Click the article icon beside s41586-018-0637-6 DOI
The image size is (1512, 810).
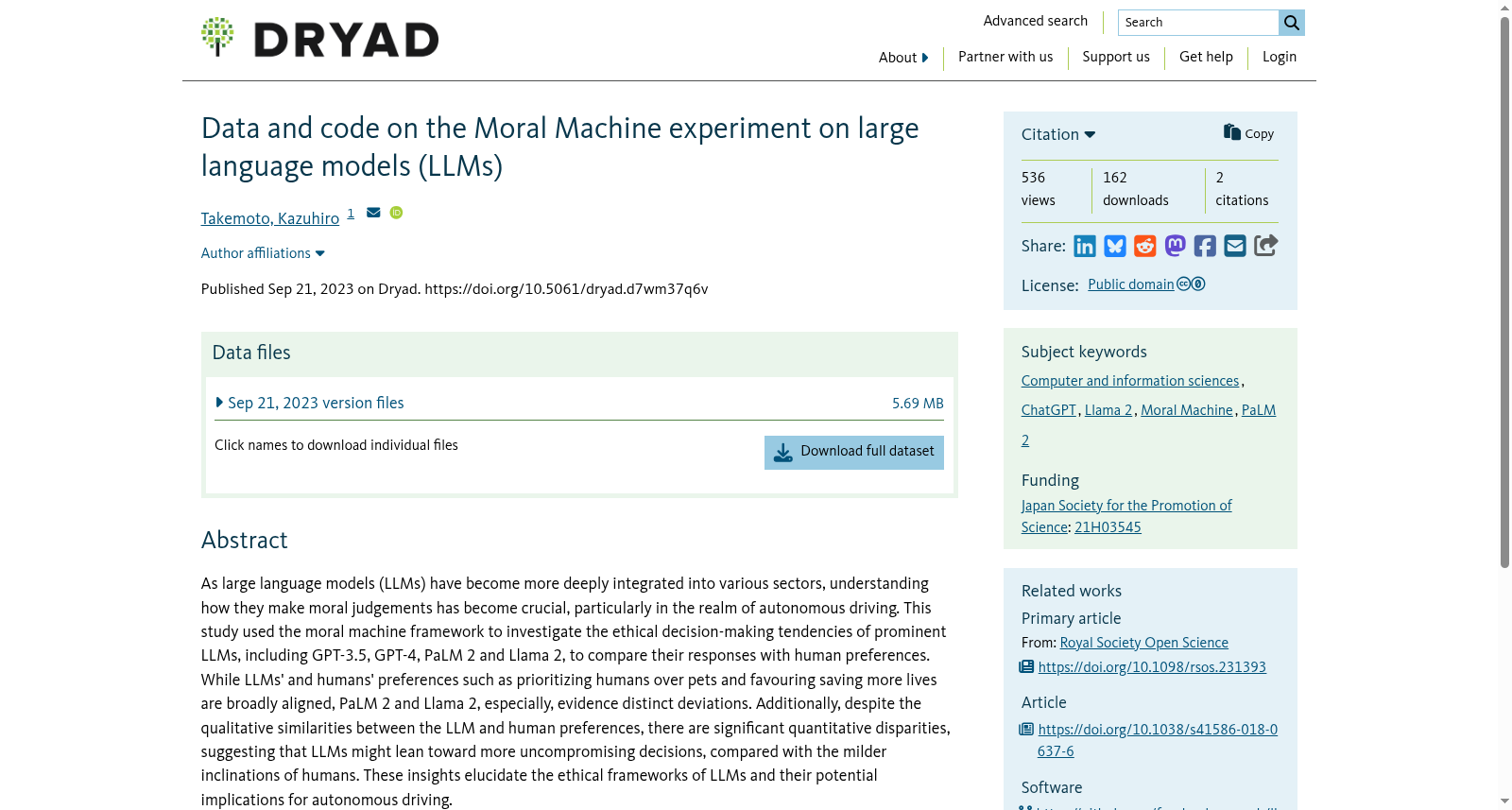pyautogui.click(x=1026, y=730)
